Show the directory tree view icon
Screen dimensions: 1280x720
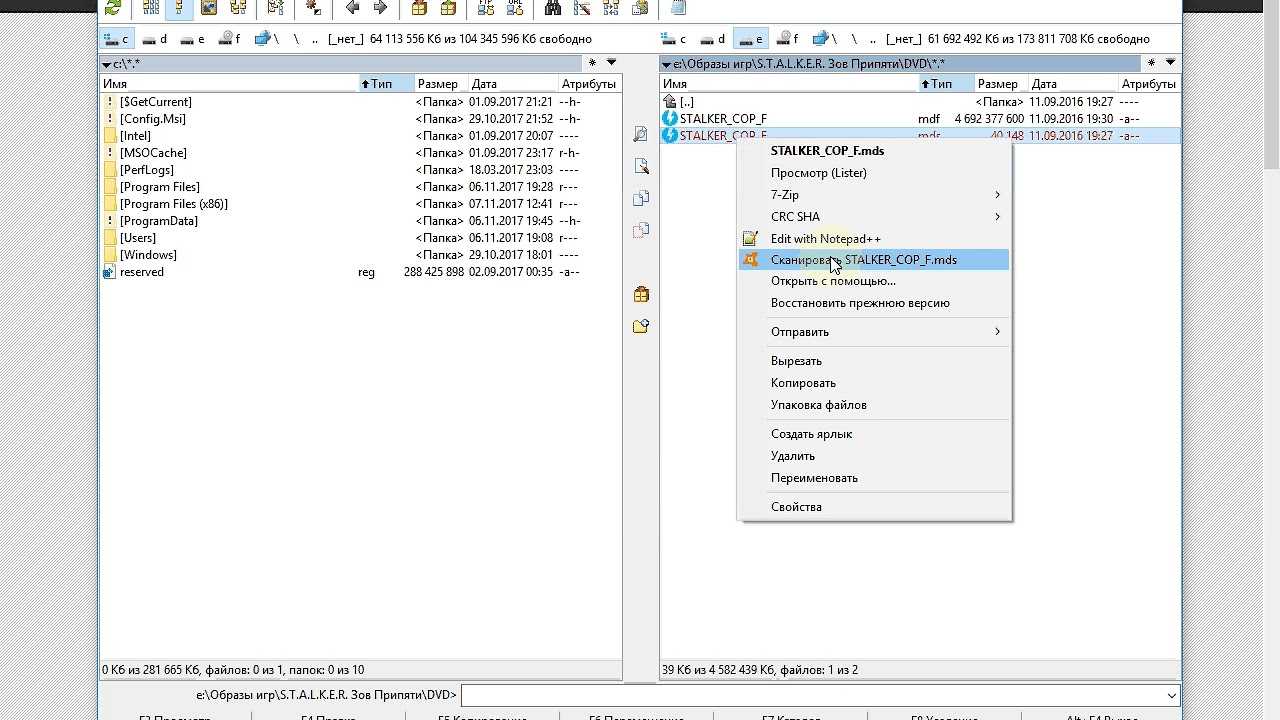(x=238, y=8)
